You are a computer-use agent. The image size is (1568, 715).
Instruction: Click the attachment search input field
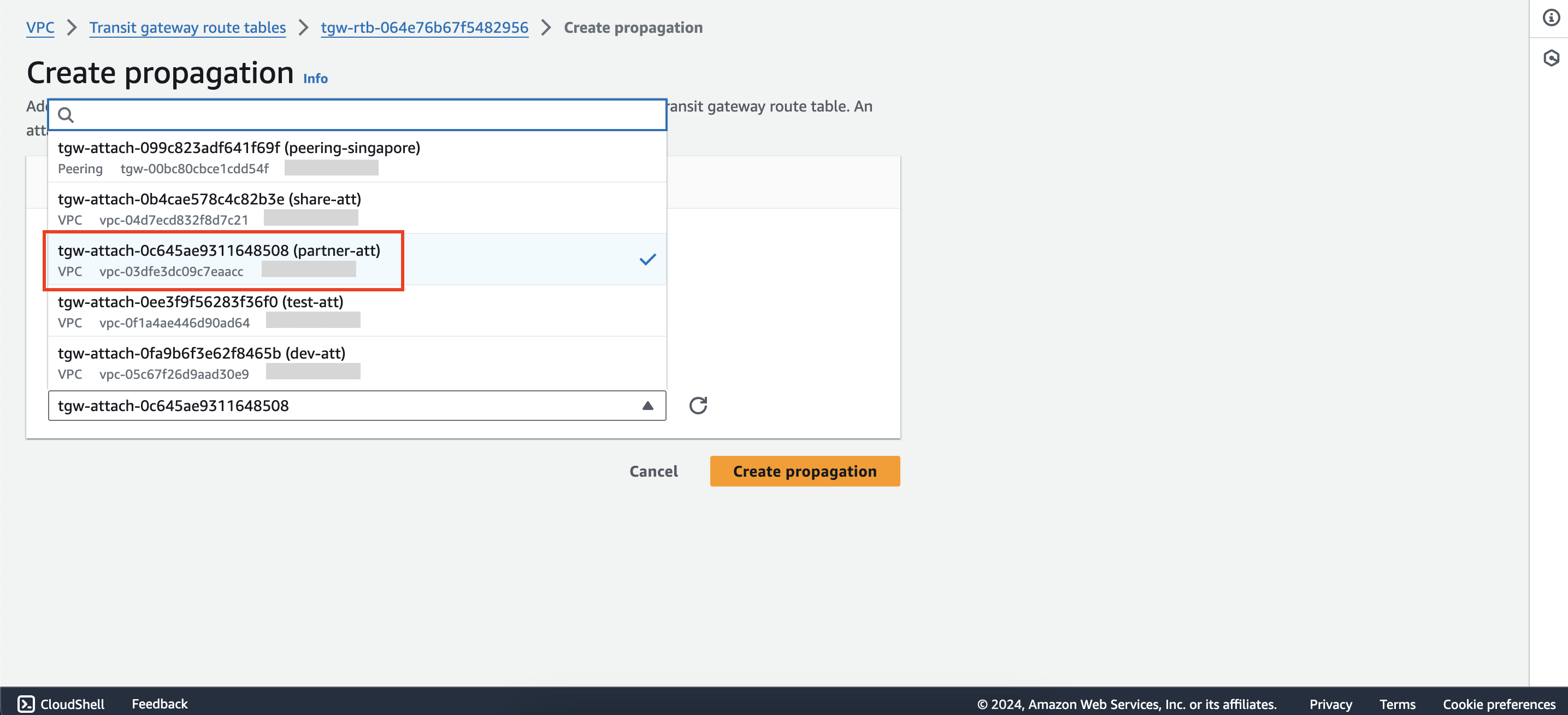click(357, 115)
